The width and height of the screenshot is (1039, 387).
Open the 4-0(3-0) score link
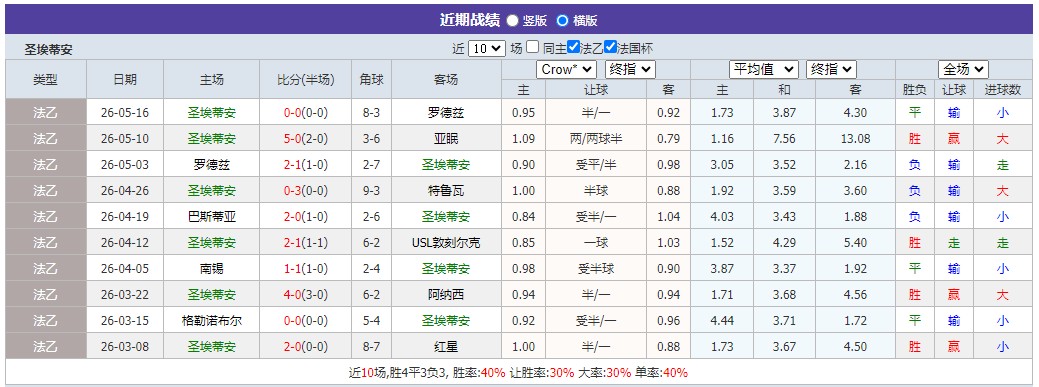click(x=305, y=294)
